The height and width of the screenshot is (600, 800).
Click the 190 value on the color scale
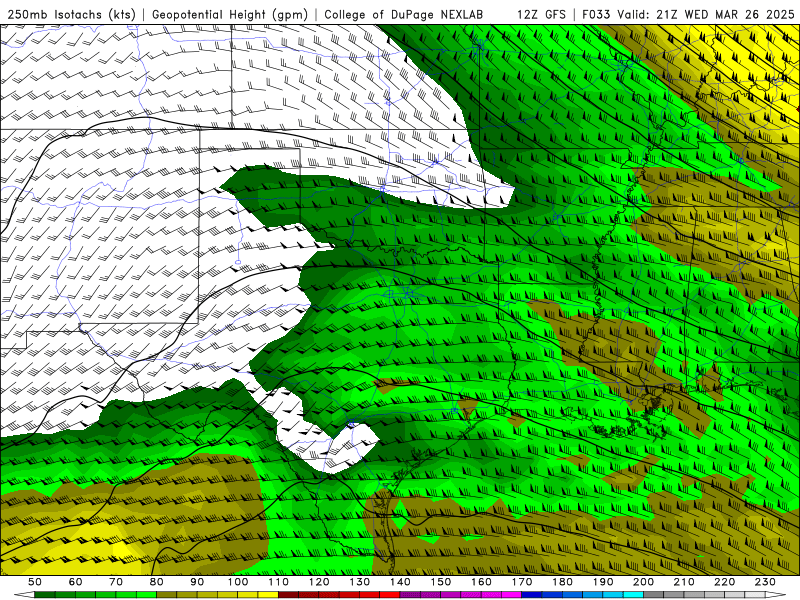tap(603, 582)
